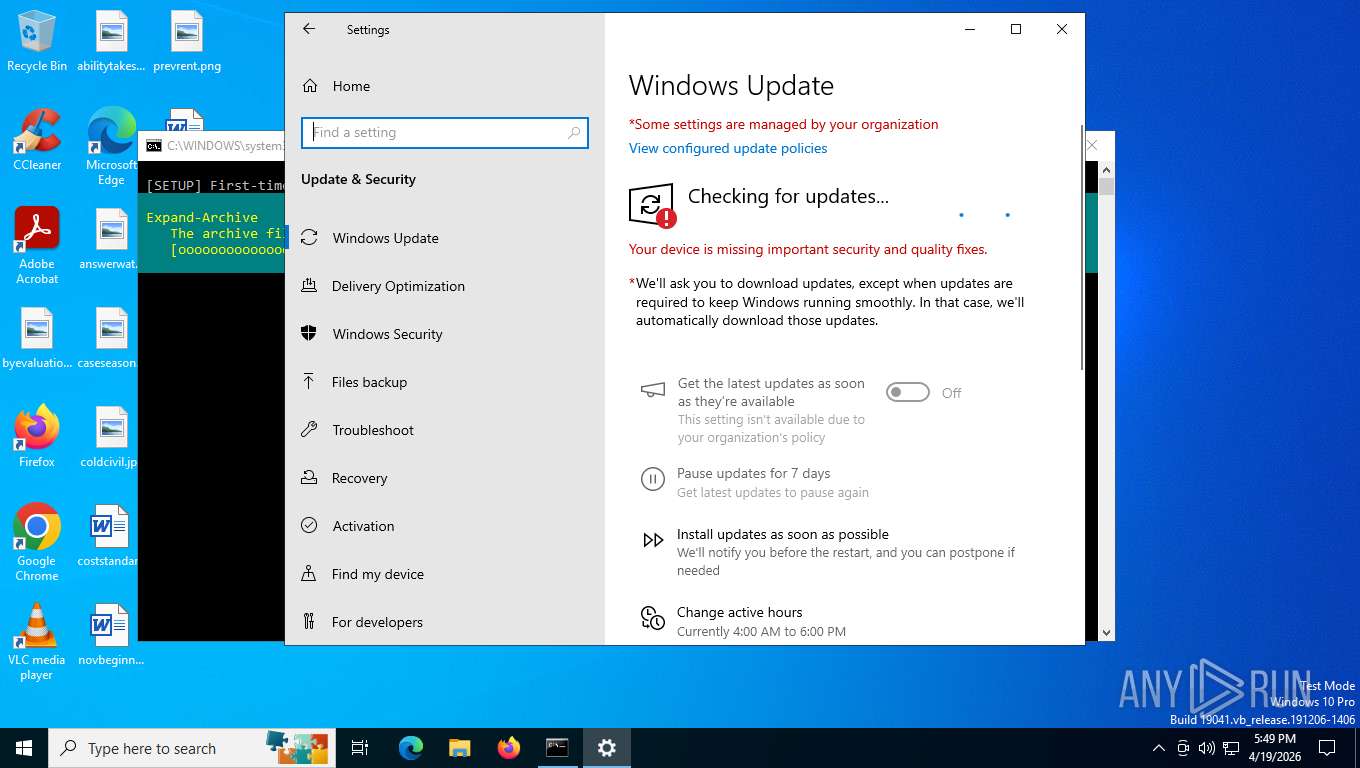The width and height of the screenshot is (1360, 768).
Task: Click the Recovery icon in sidebar
Action: [x=309, y=478]
